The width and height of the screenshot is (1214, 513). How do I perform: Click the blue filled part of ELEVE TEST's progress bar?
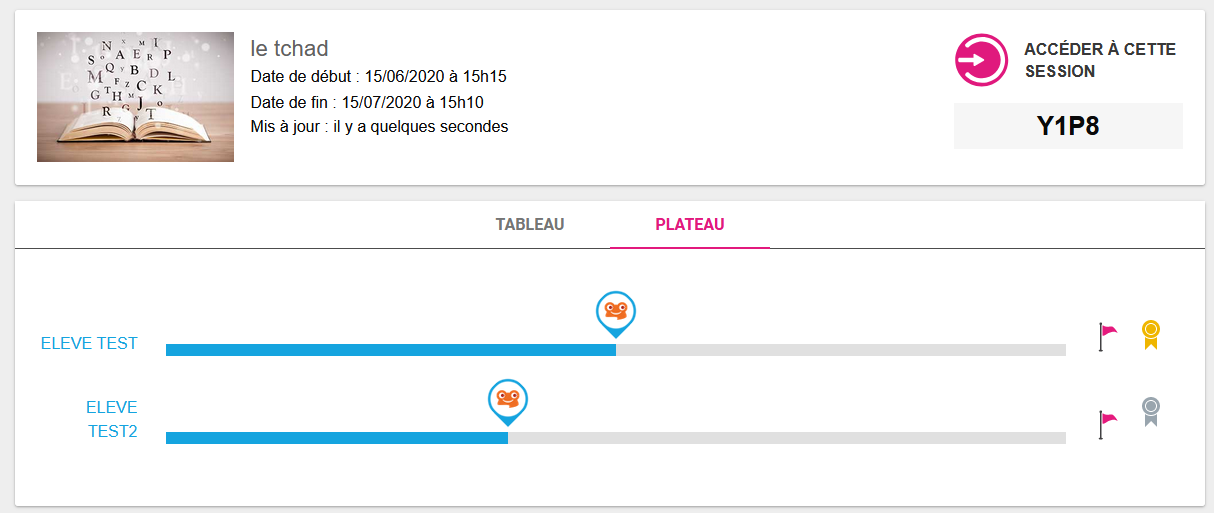pos(390,350)
